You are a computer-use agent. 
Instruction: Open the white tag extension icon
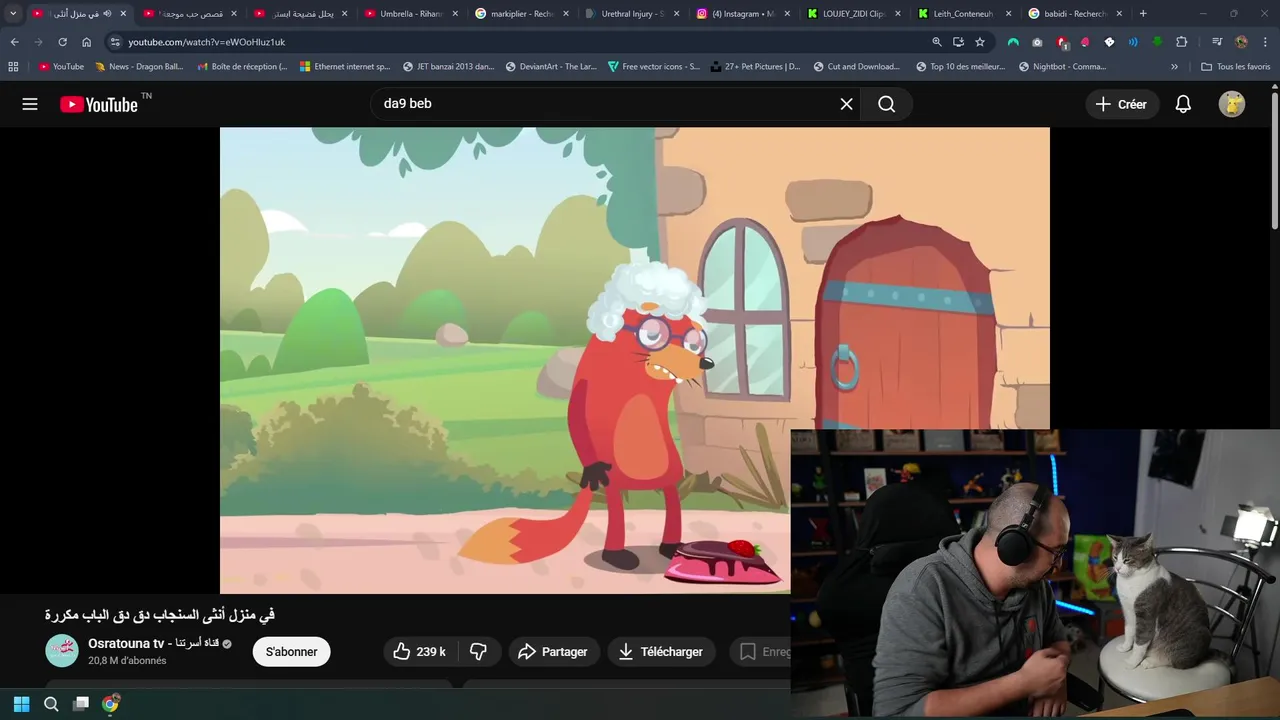point(1109,42)
